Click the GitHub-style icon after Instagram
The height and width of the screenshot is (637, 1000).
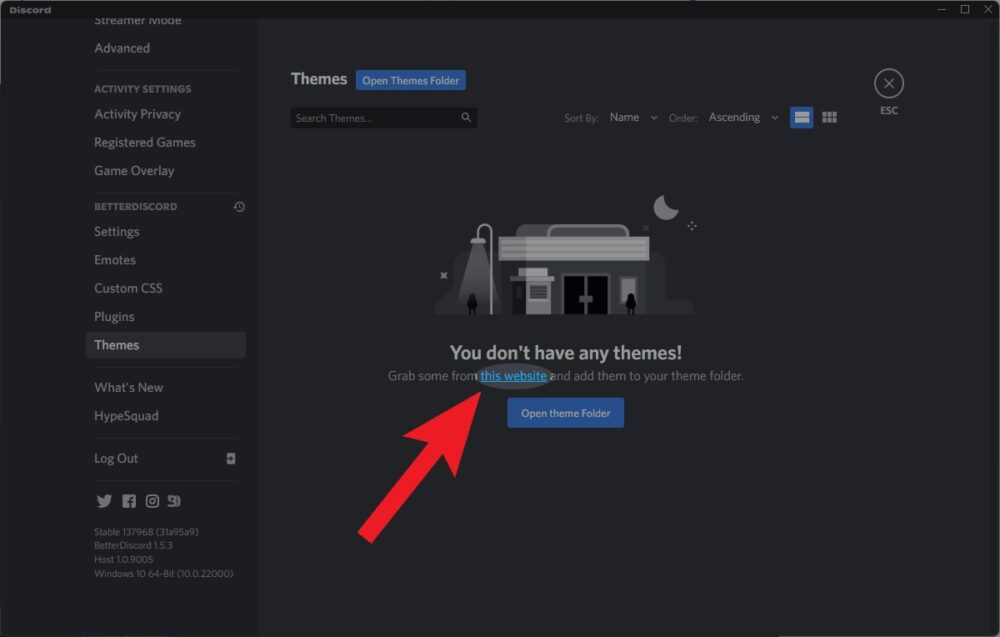(174, 500)
